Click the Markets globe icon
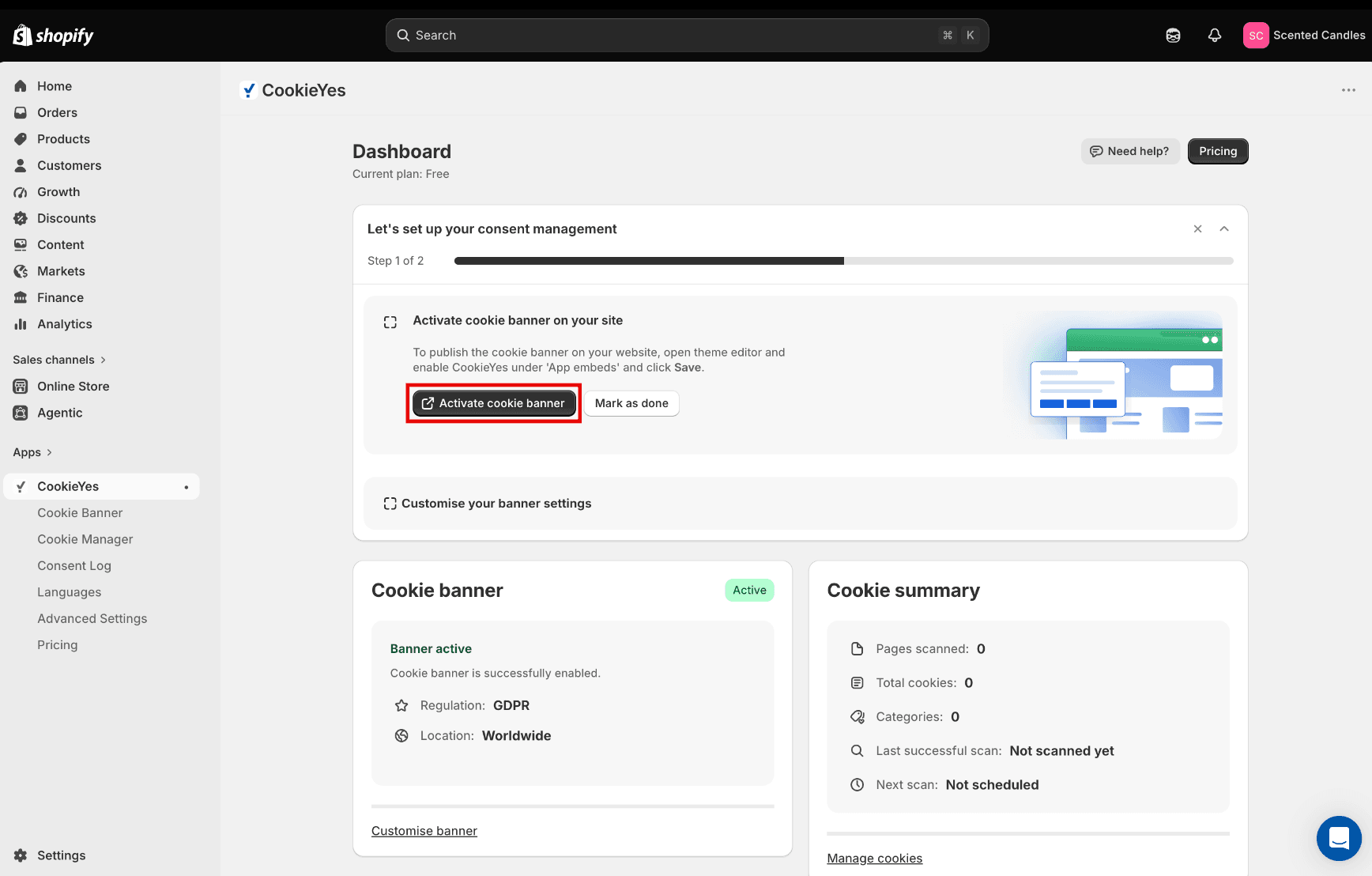 pos(21,271)
